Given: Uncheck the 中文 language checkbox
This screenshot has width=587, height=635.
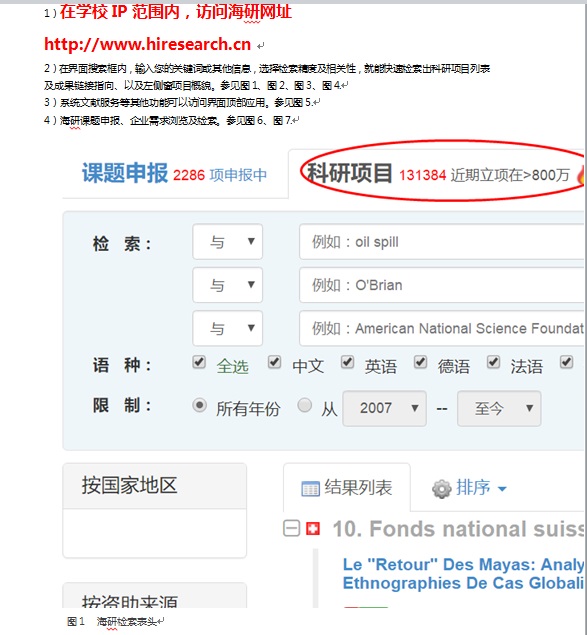Looking at the screenshot, I should tap(274, 362).
